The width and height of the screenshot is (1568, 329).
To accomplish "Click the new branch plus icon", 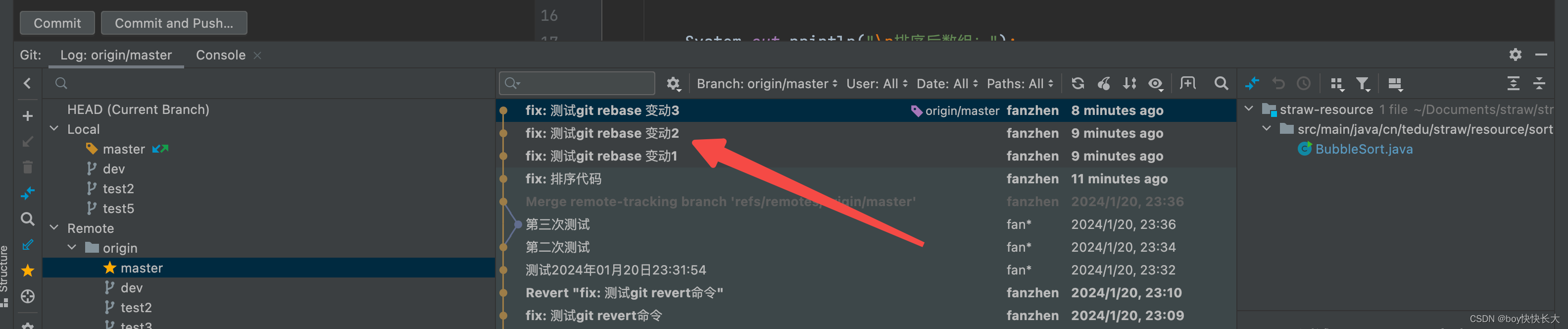I will 27,116.
